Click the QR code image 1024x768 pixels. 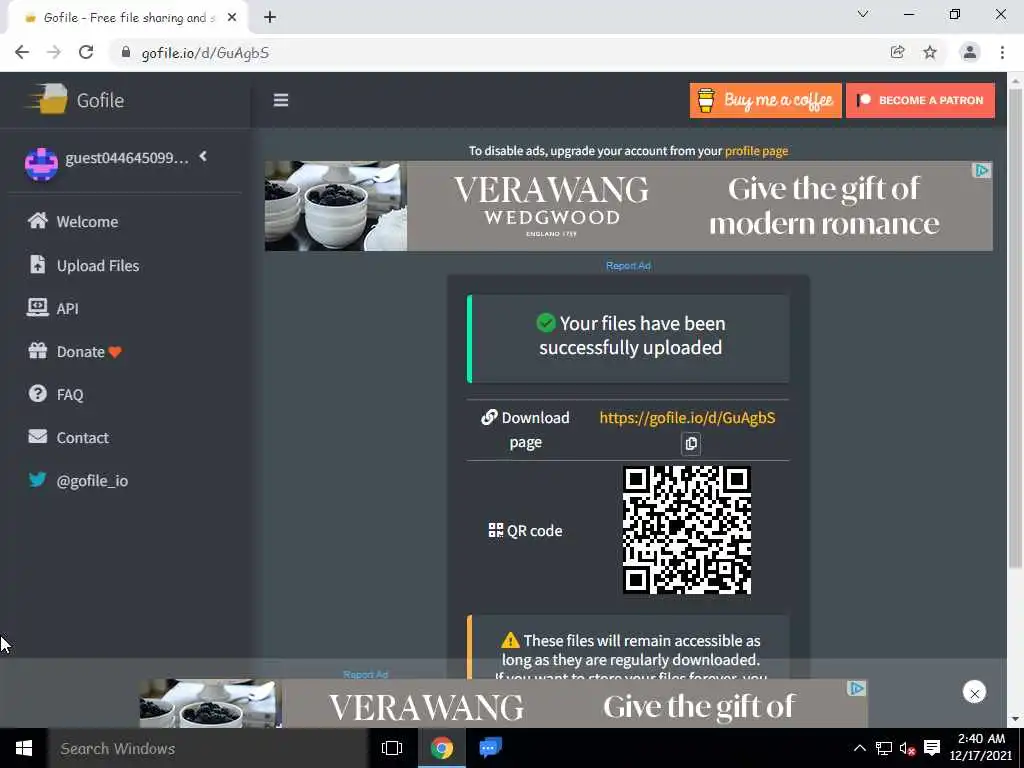click(x=686, y=530)
